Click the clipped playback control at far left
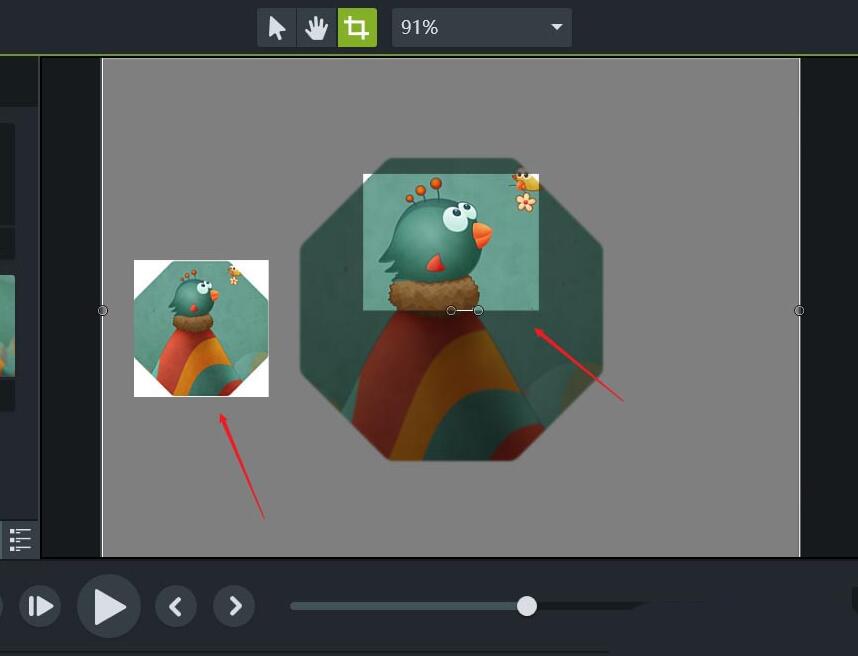858x656 pixels. pos(5,606)
